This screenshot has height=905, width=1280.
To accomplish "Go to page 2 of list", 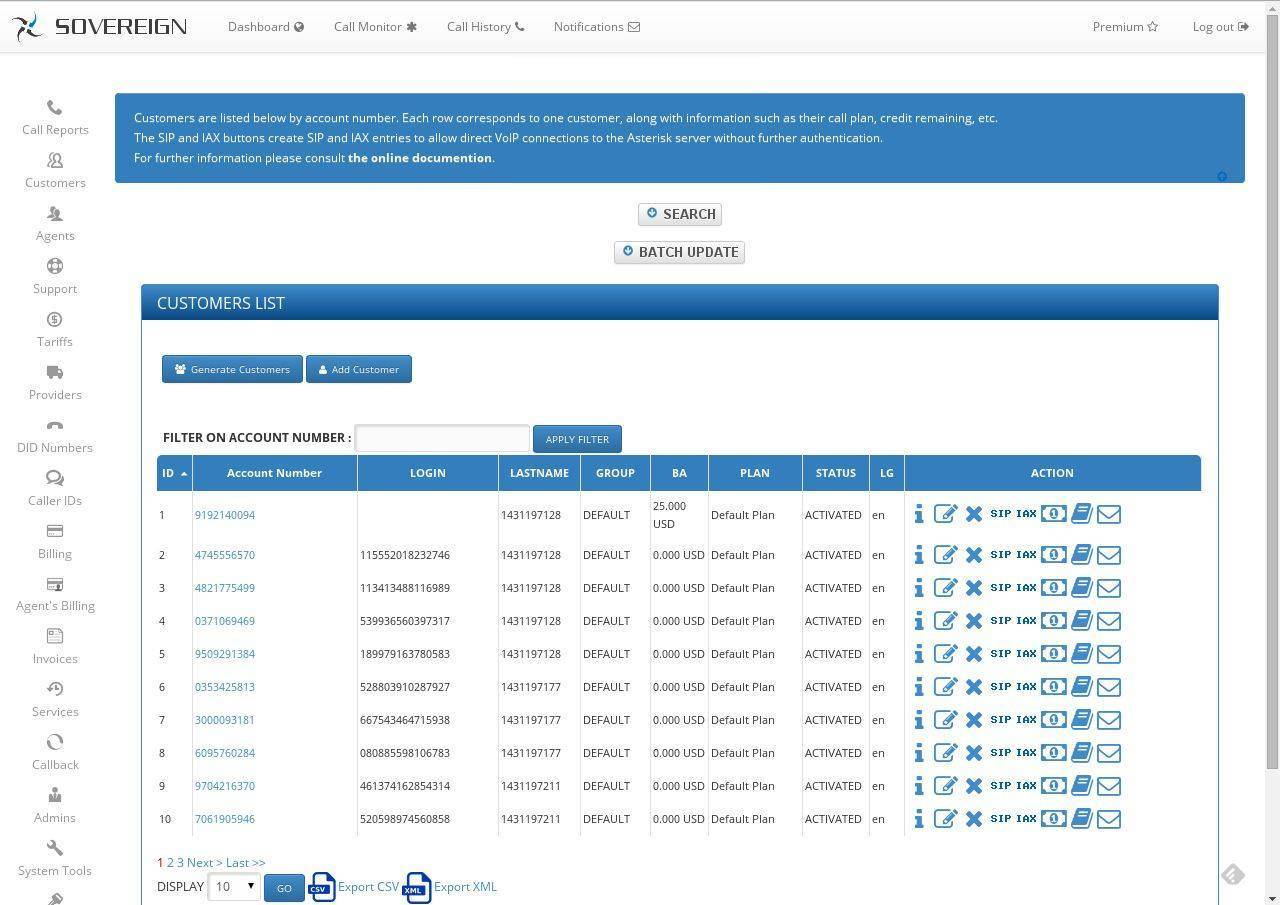I will (170, 863).
